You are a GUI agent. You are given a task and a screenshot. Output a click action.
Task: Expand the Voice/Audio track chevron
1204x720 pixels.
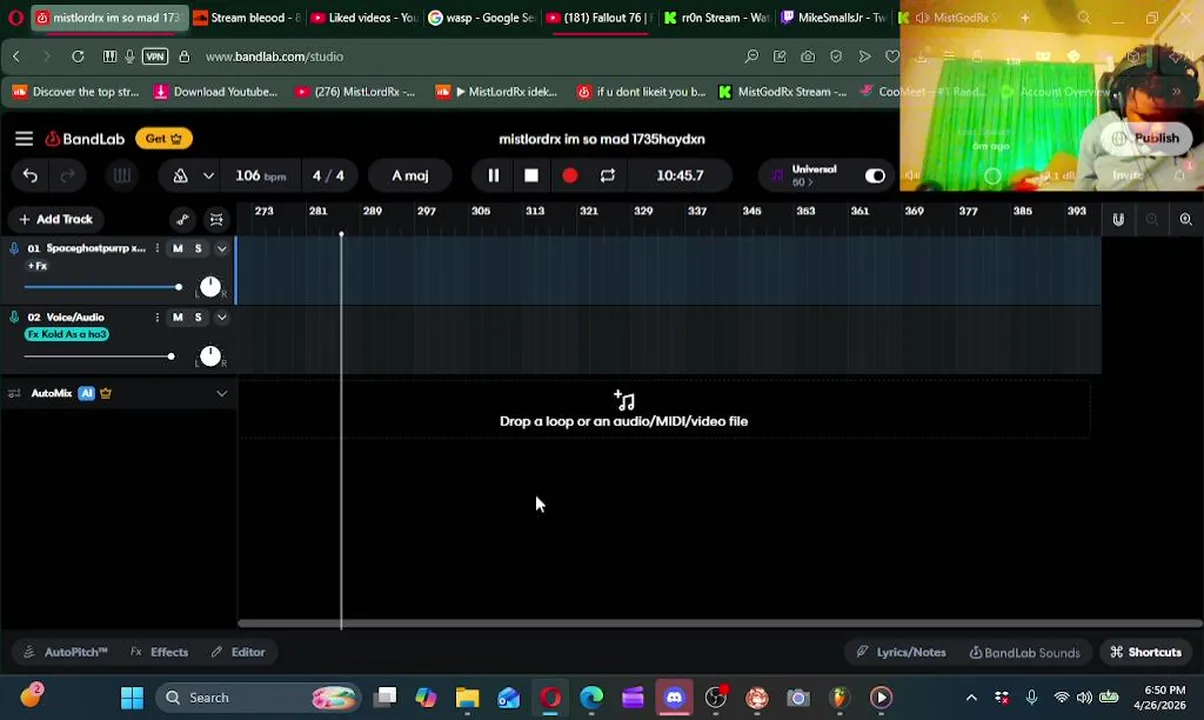[221, 317]
